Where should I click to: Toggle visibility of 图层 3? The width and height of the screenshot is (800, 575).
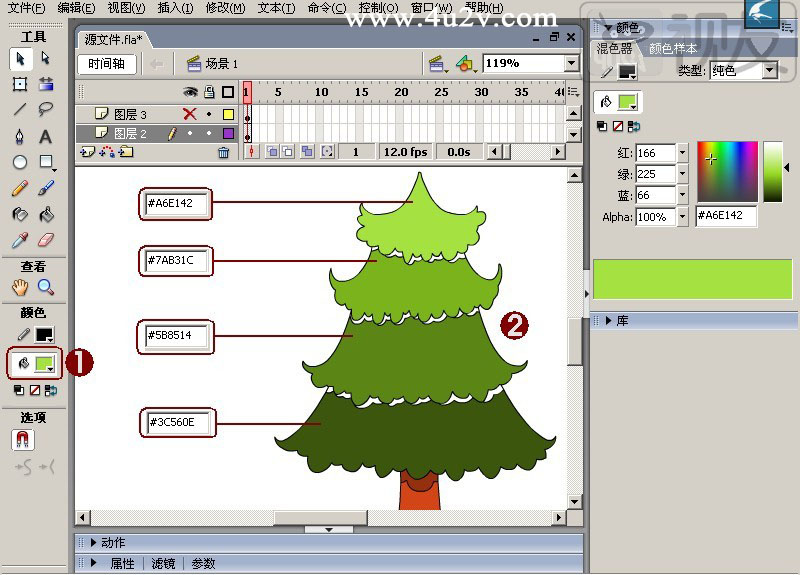point(189,114)
